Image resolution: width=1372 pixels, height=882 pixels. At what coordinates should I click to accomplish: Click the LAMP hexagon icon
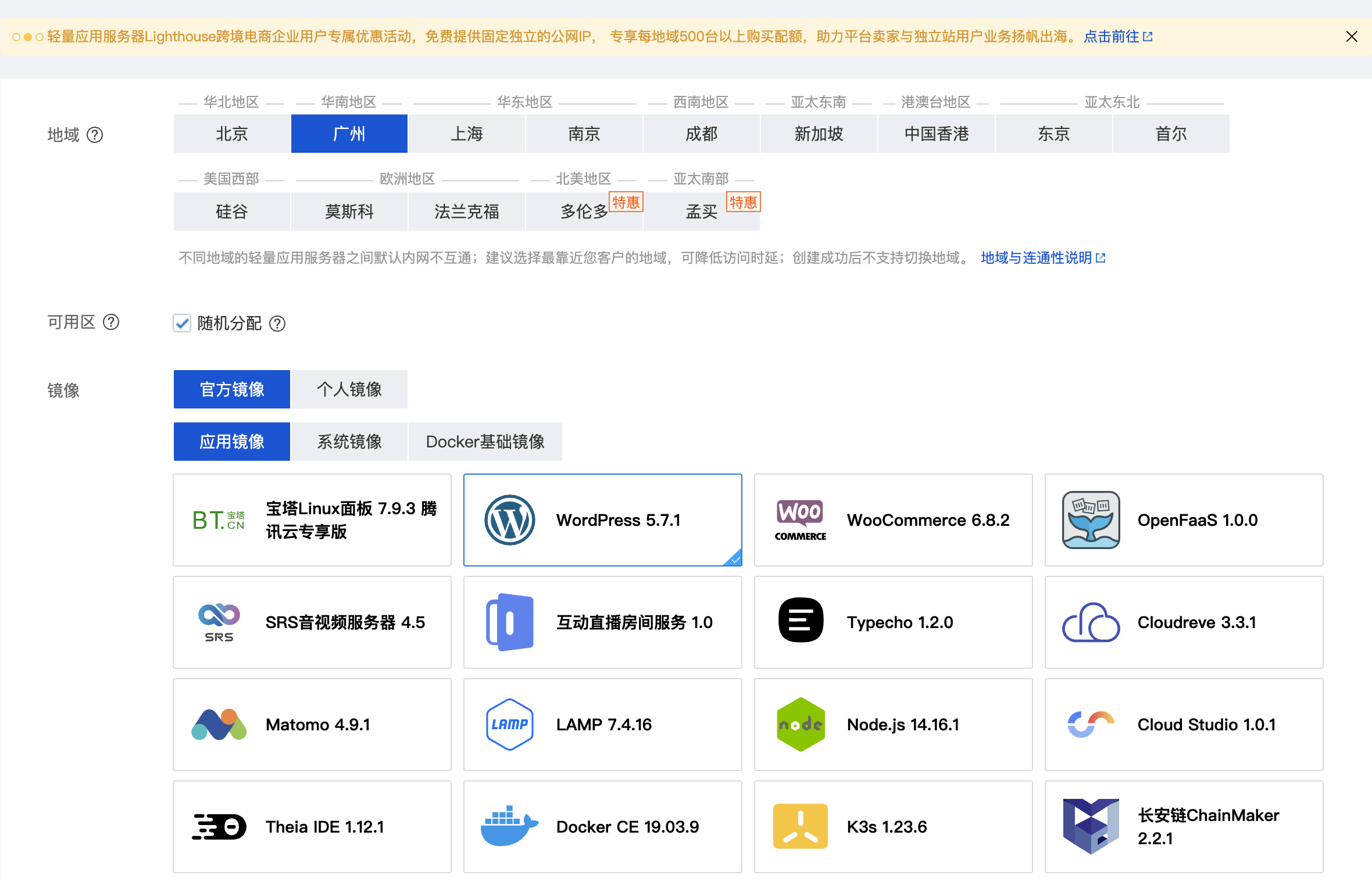click(x=510, y=725)
